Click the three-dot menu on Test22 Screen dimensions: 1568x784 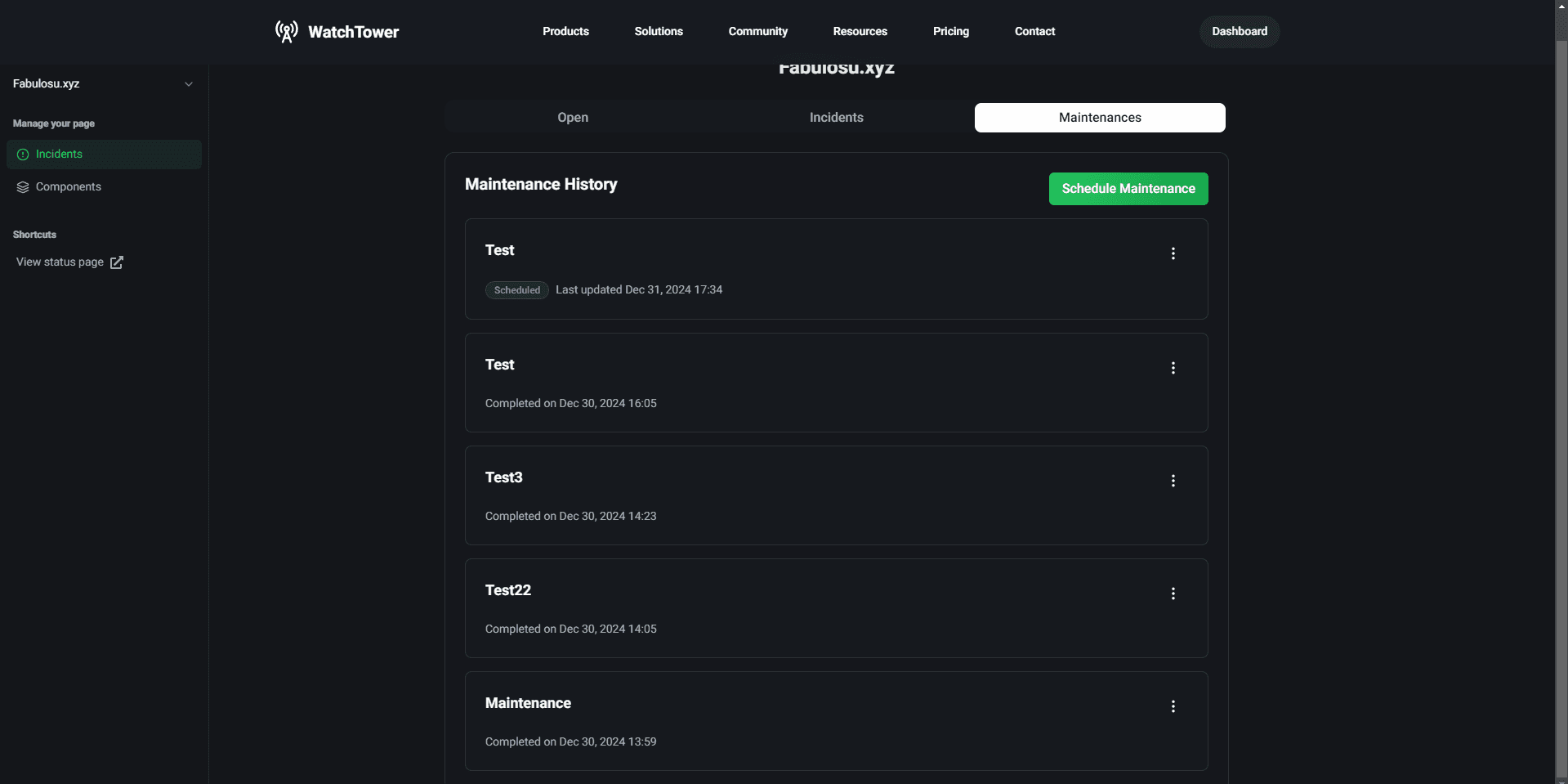[1173, 593]
